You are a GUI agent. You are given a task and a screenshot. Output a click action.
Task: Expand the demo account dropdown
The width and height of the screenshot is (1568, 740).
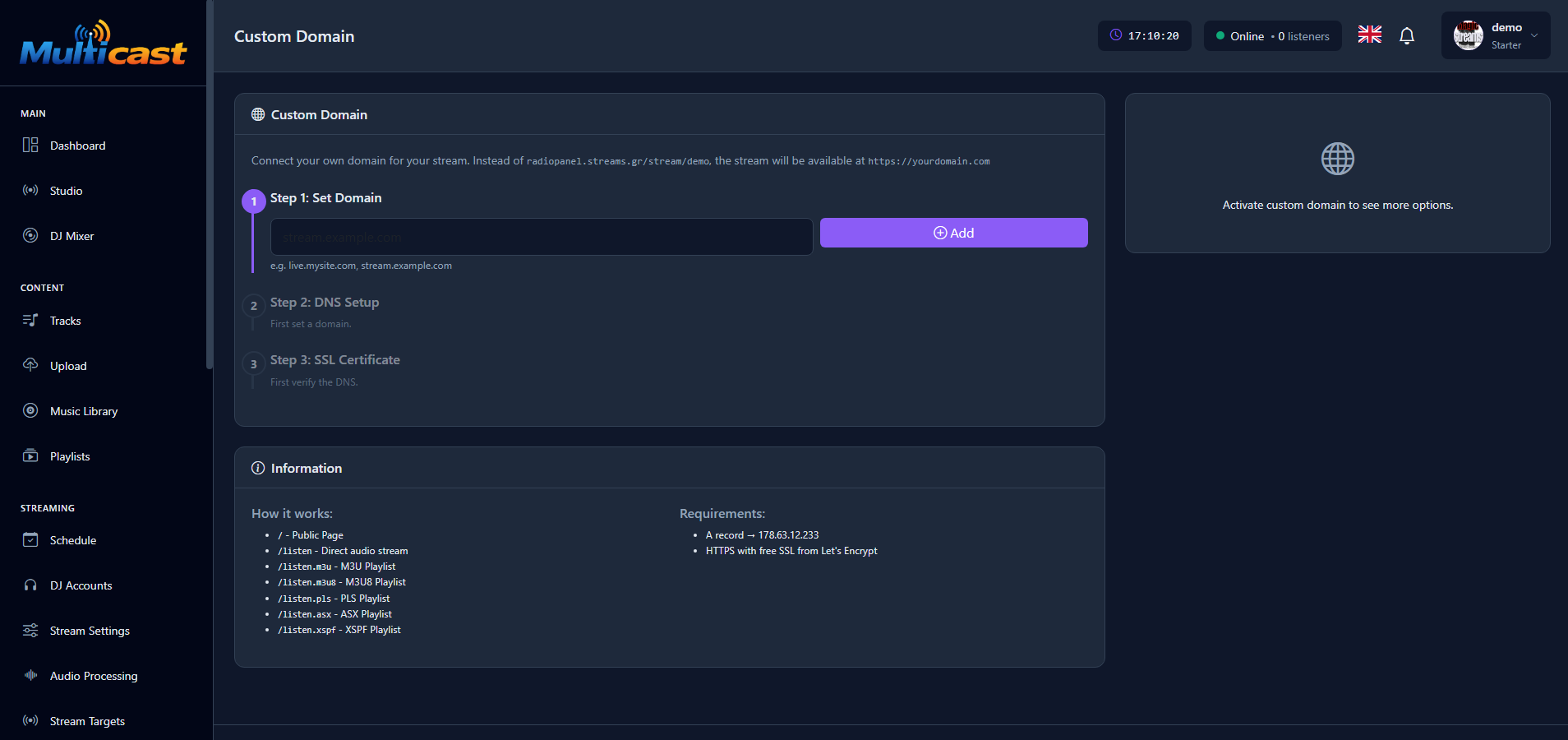1496,35
